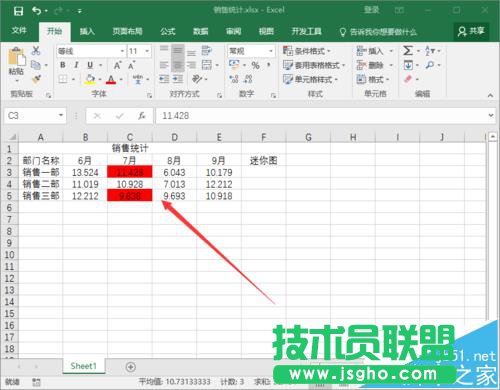Save the workbook with the floppy icon
This screenshot has height=390, width=500.
click(18, 11)
